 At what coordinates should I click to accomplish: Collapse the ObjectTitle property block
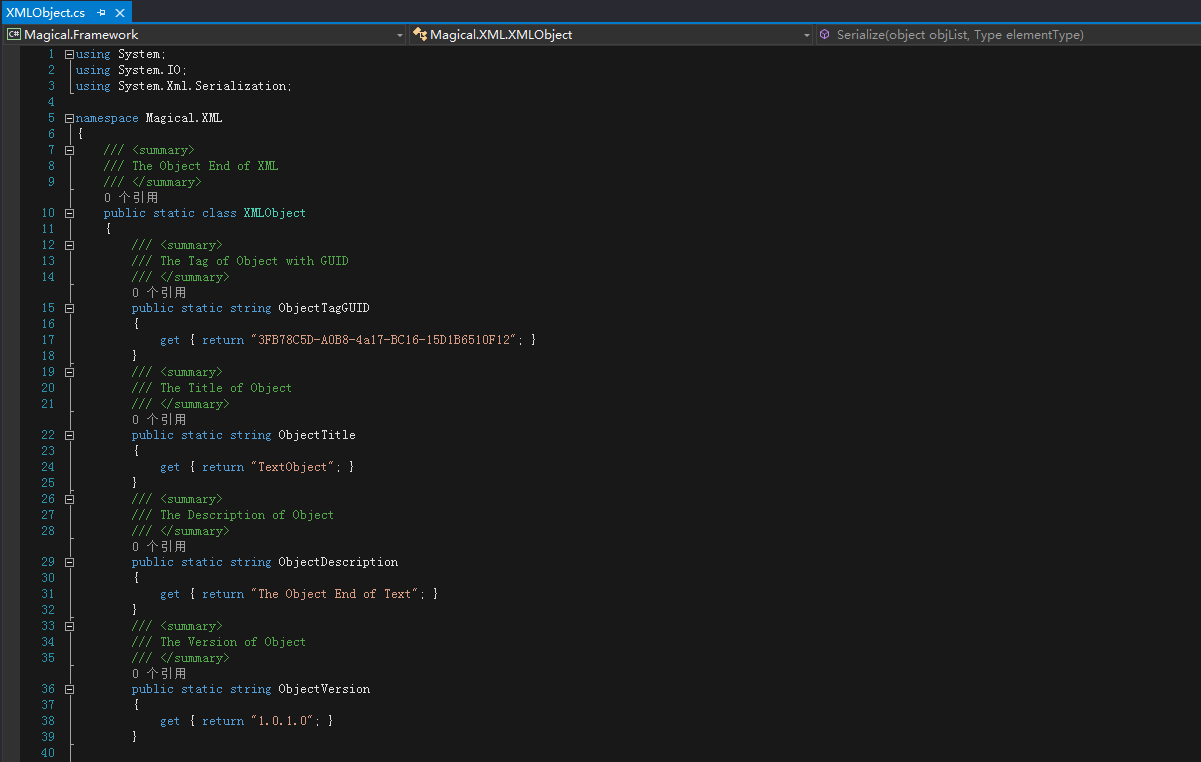[69, 435]
